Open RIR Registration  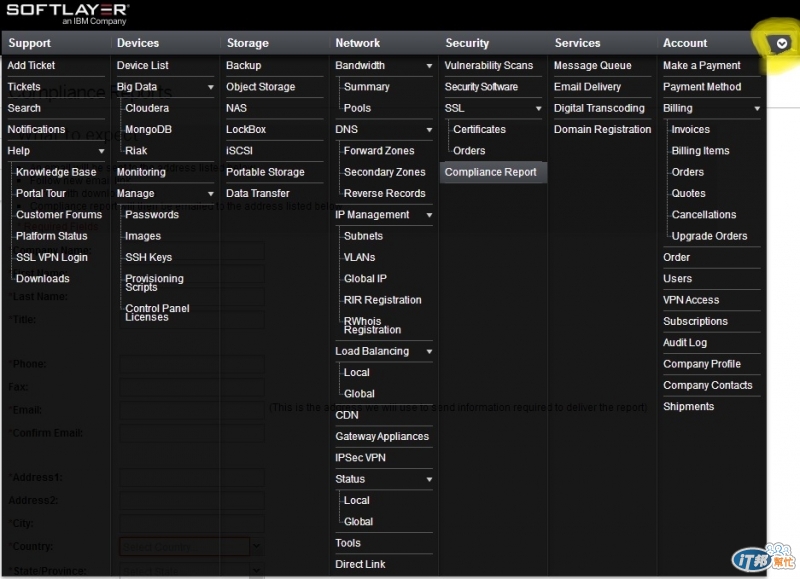pyautogui.click(x=383, y=300)
